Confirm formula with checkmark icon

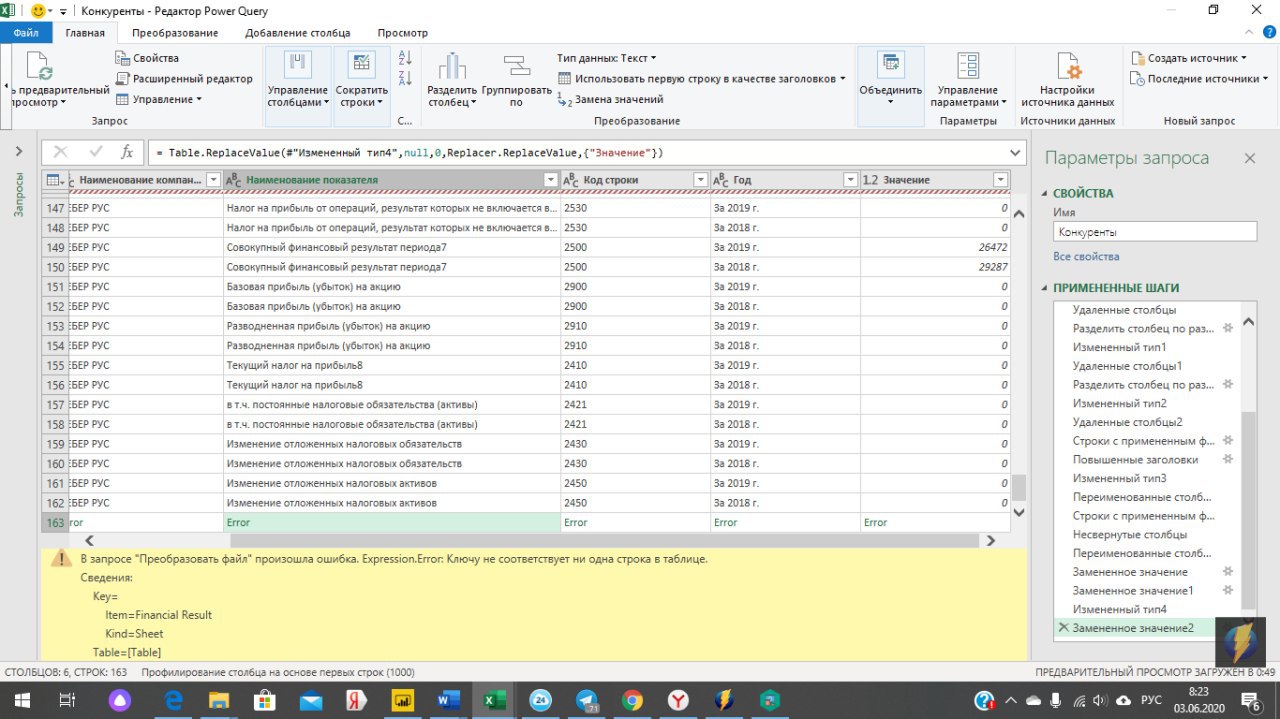tap(96, 152)
